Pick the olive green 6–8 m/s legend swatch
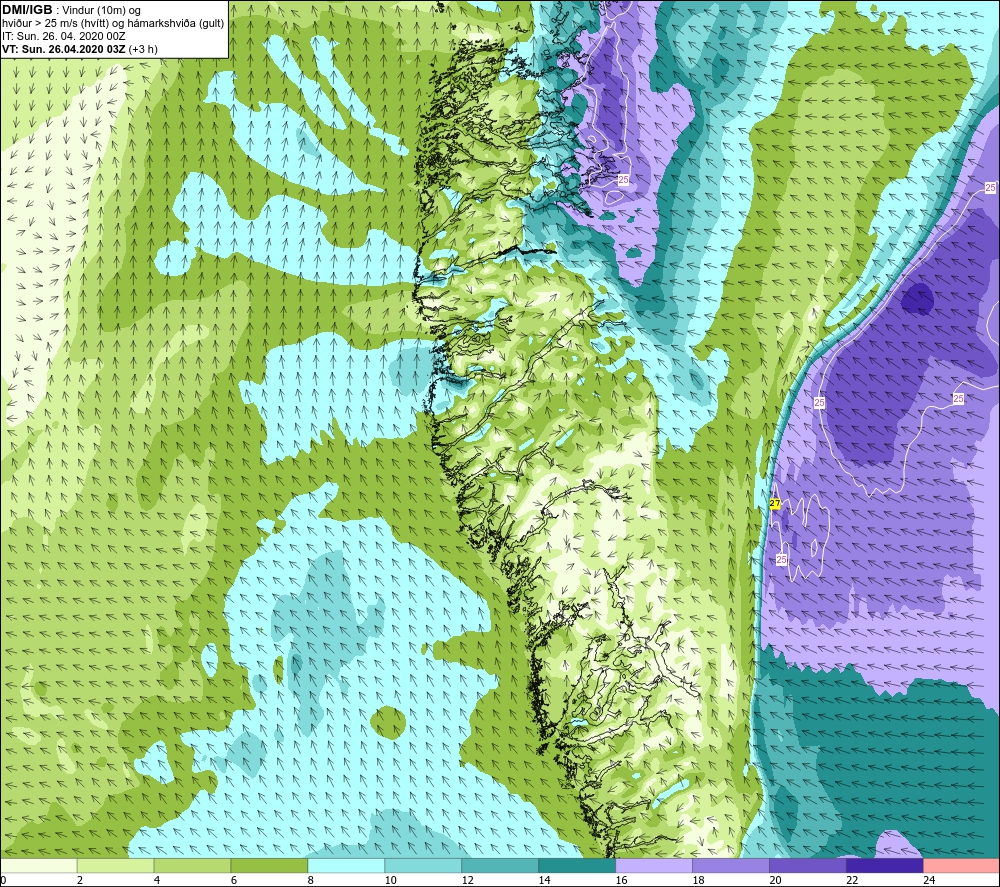The image size is (1000, 887). 269,866
